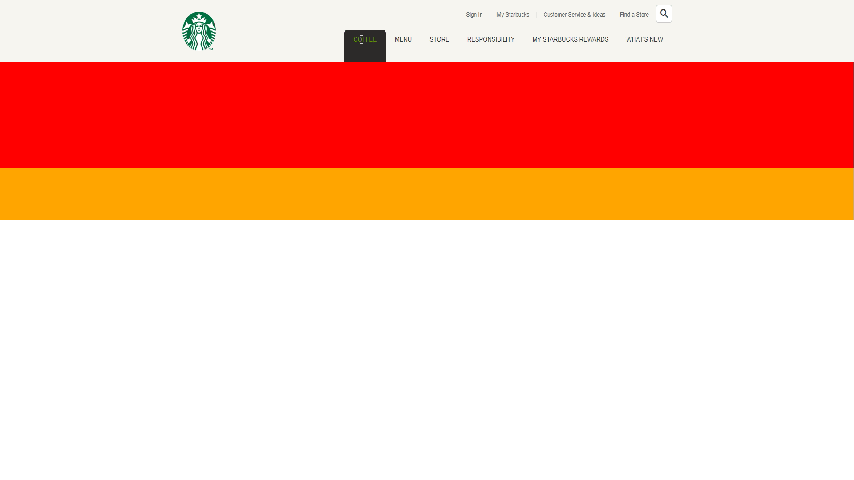
Task: Go to the Store tab
Action: coord(439,40)
